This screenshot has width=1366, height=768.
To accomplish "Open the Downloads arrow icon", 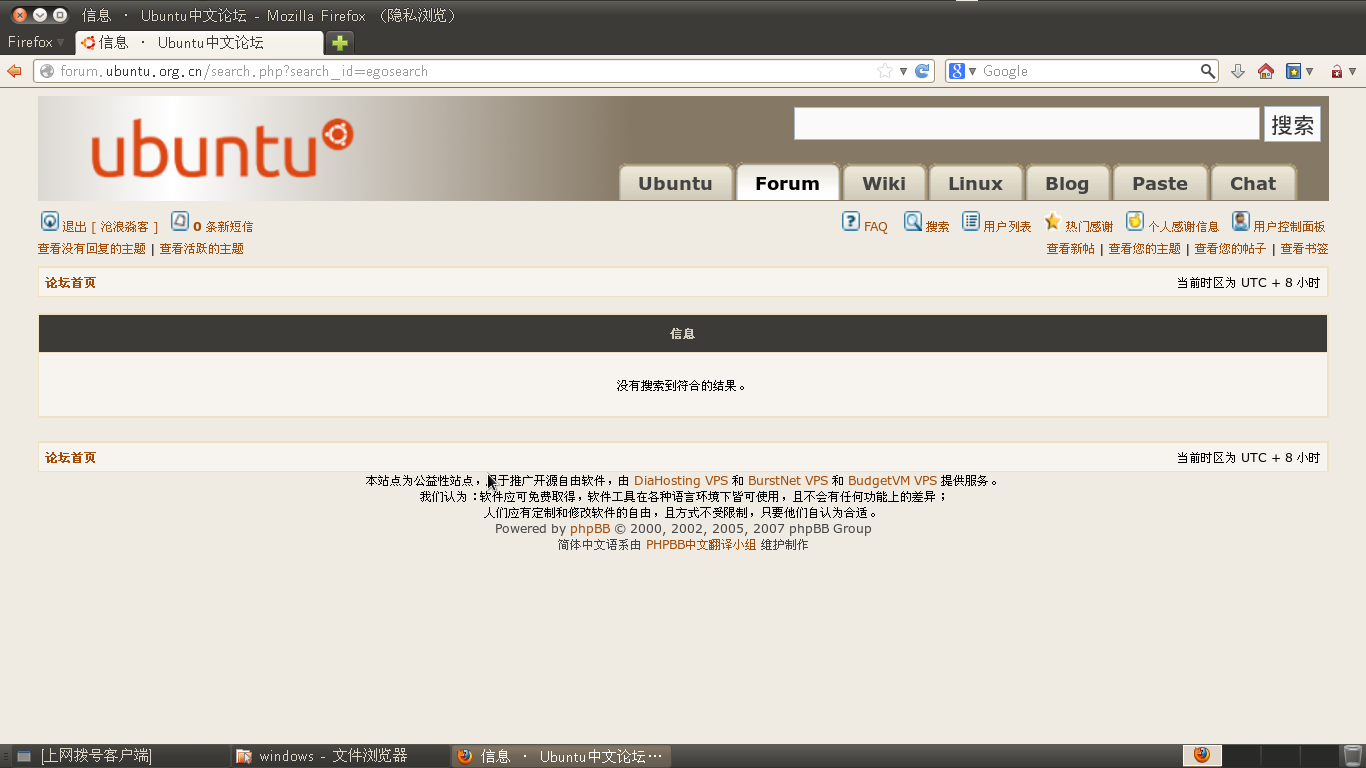I will click(x=1238, y=71).
